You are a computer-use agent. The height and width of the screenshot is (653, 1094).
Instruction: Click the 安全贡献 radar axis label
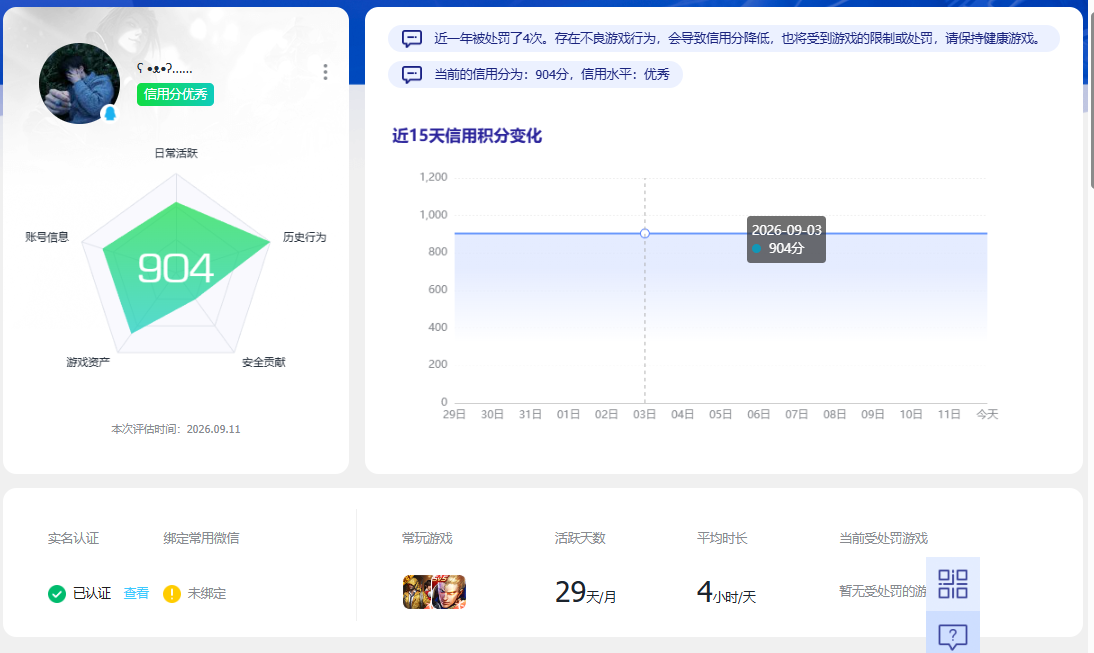click(x=264, y=362)
